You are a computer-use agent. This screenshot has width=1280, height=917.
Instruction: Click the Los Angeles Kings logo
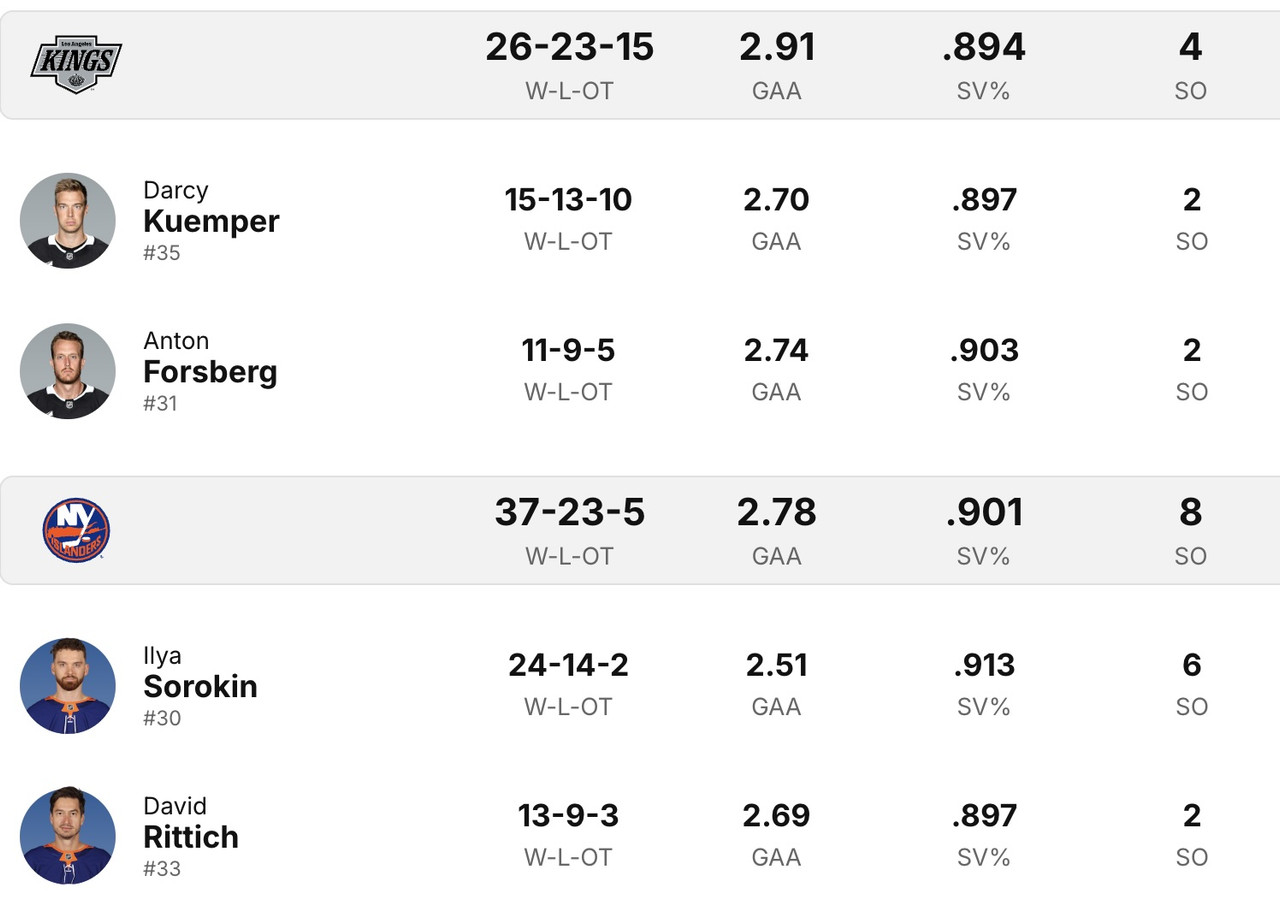click(76, 64)
